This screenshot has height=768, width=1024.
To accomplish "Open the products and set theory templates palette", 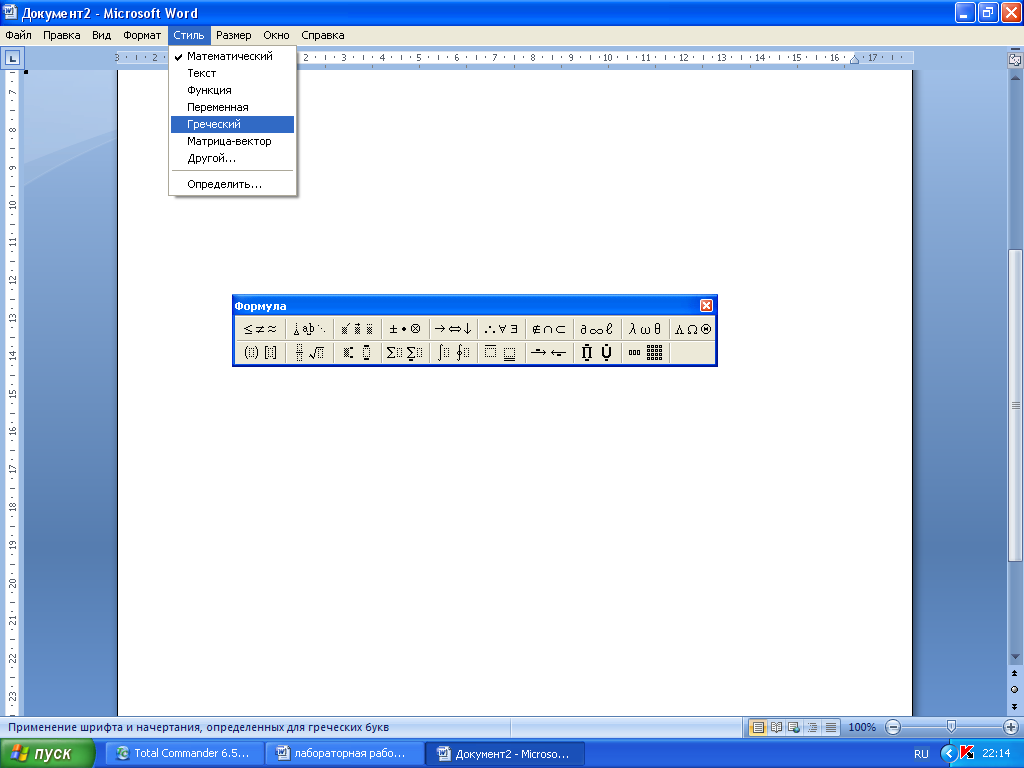I will click(x=597, y=353).
